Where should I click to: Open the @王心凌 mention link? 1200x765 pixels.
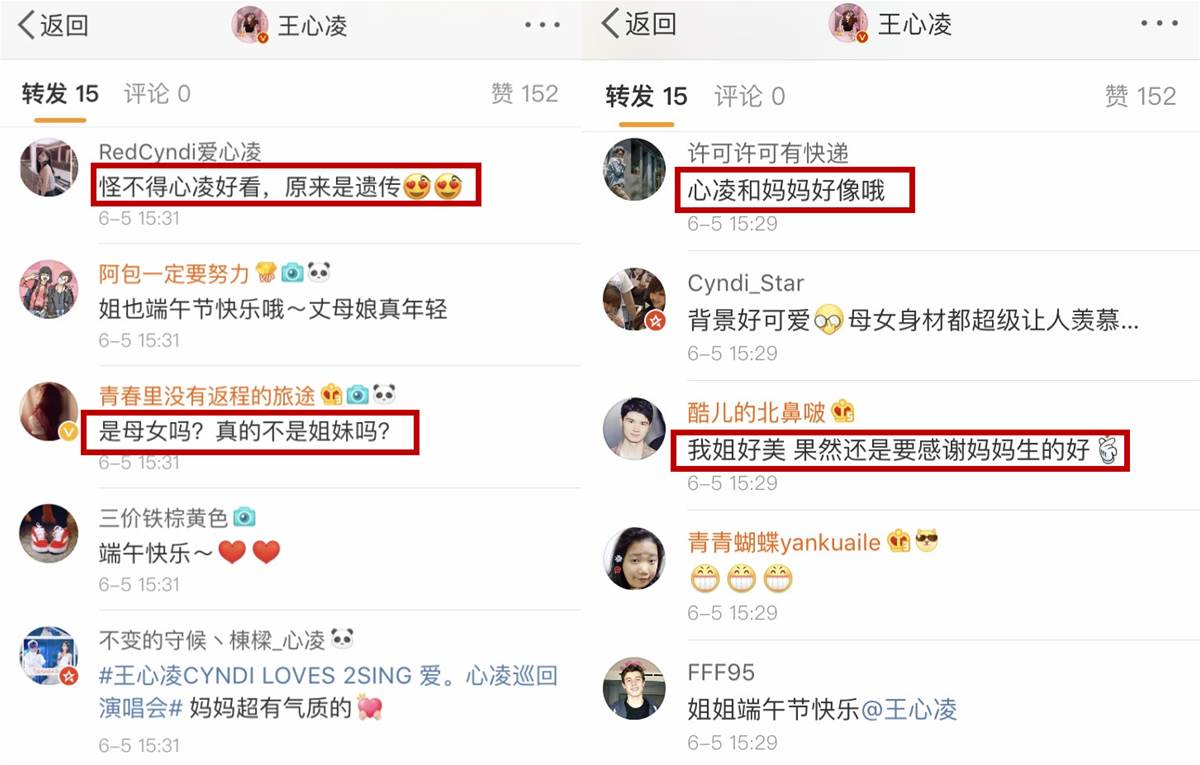point(909,710)
